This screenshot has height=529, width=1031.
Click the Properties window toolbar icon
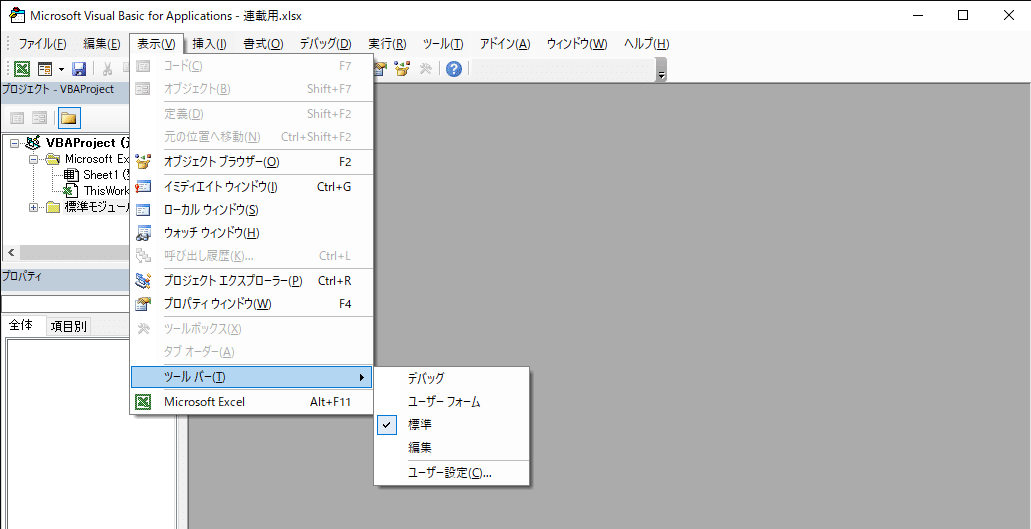tap(380, 69)
